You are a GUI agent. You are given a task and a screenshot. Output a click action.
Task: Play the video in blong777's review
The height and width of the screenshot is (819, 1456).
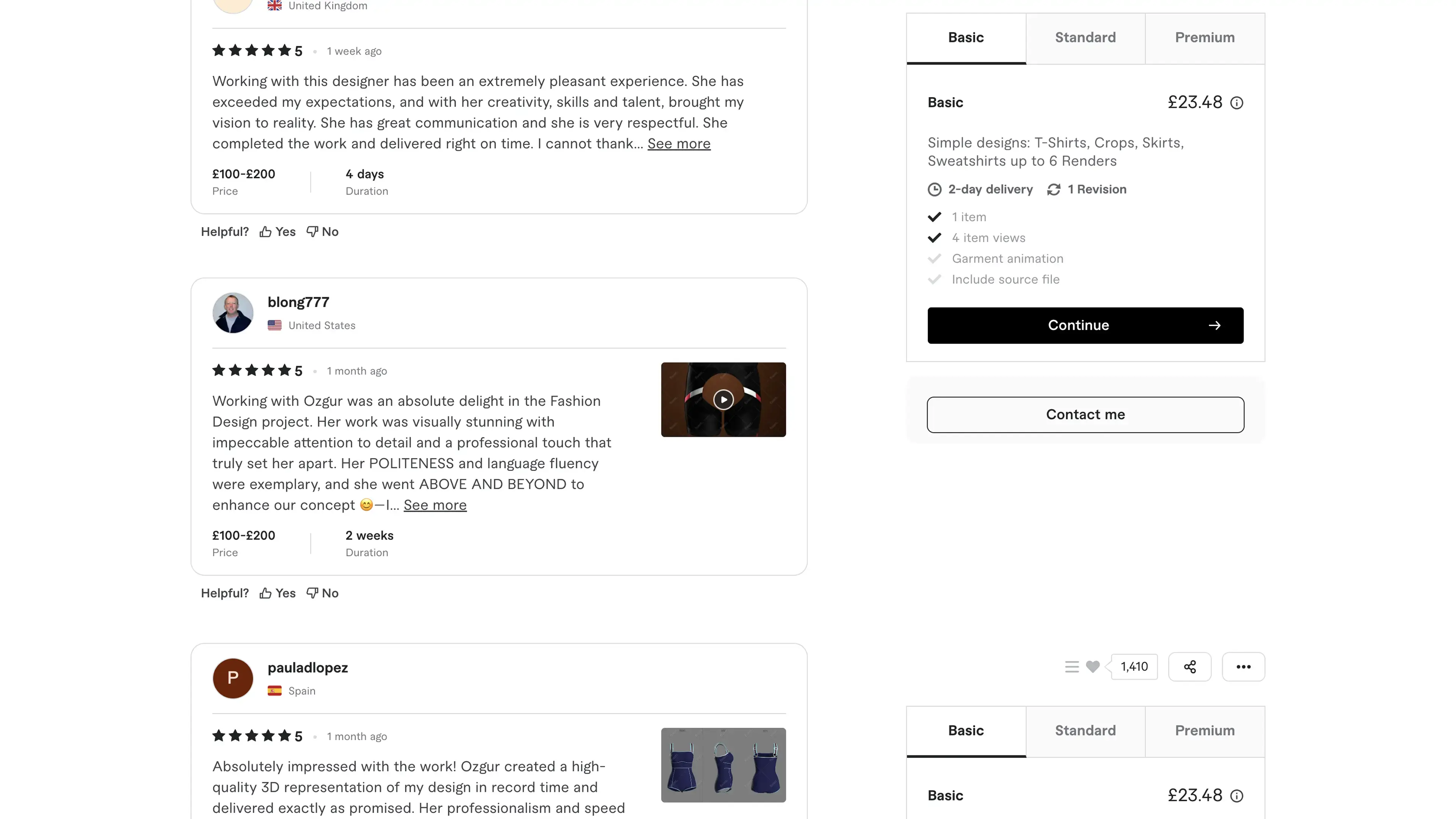[723, 400]
